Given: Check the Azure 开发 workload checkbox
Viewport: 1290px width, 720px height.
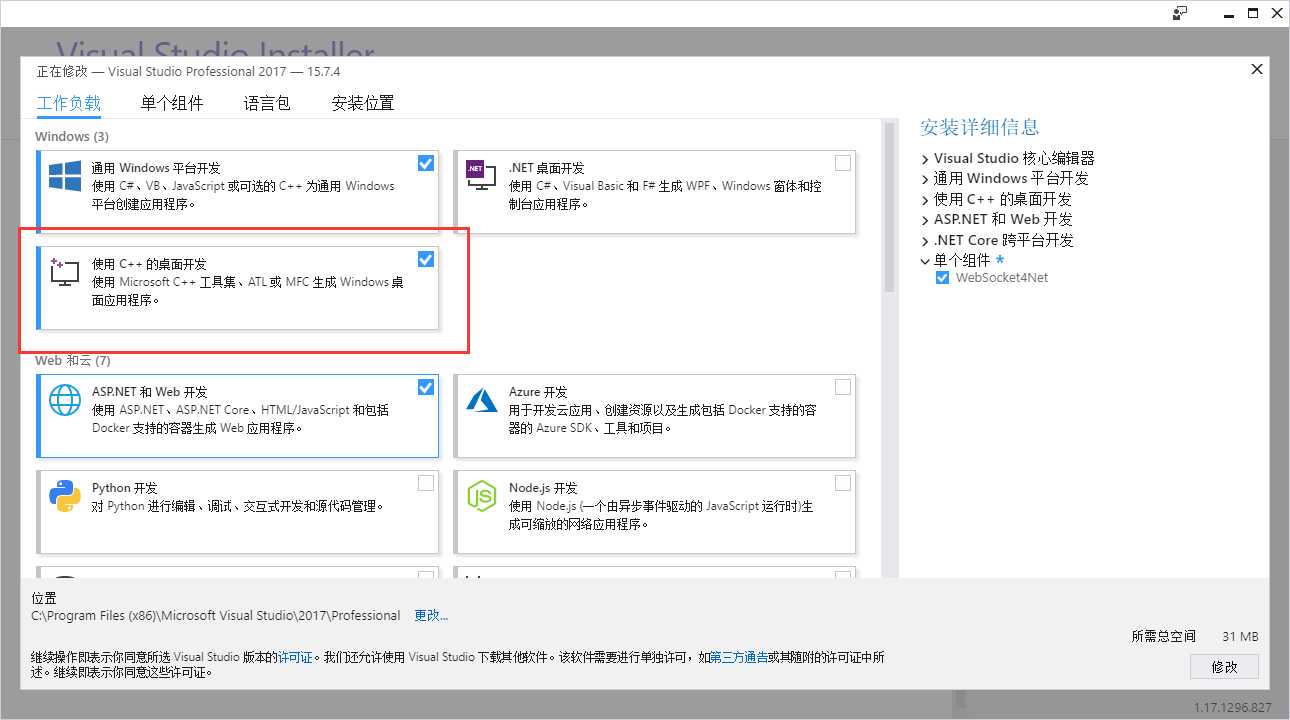Looking at the screenshot, I should pyautogui.click(x=843, y=387).
